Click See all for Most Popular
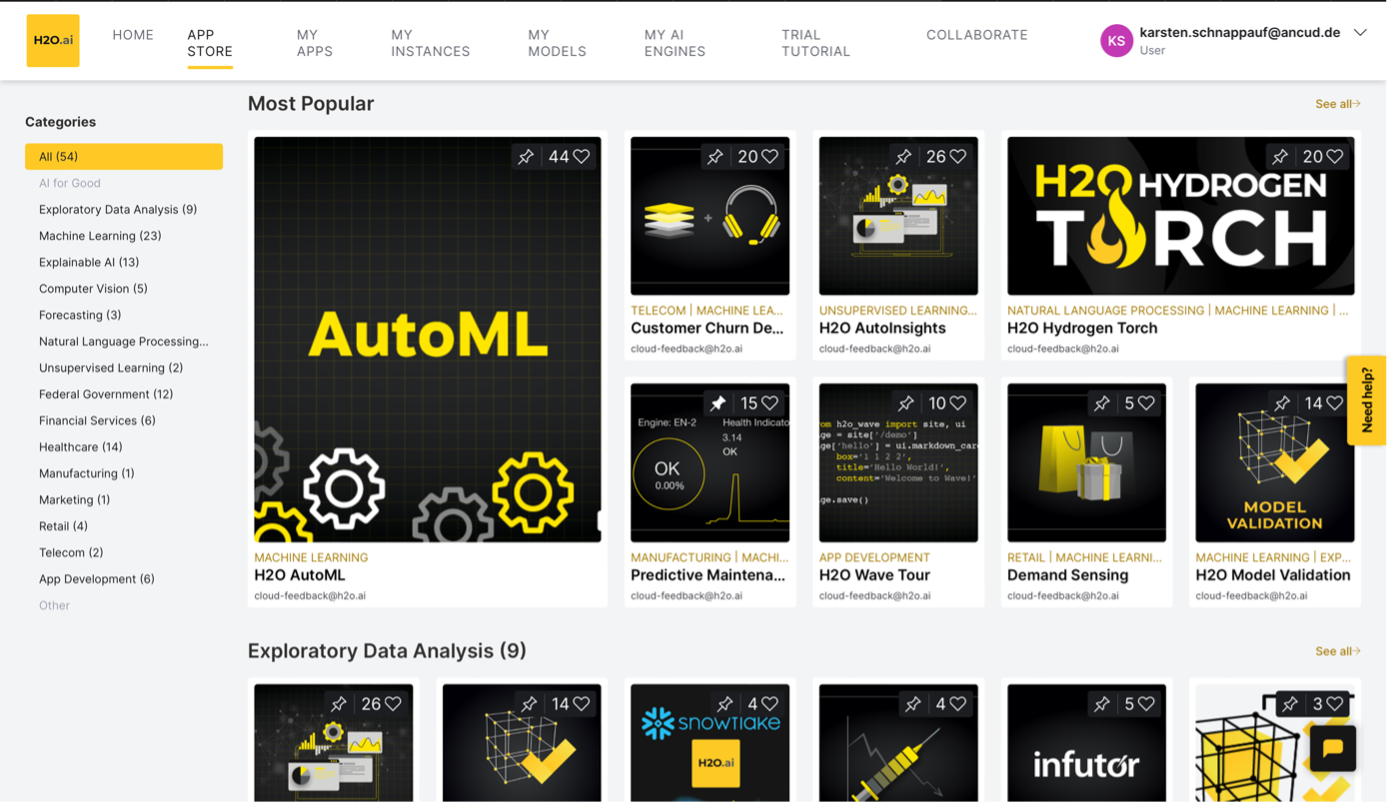The height and width of the screenshot is (806, 1390). (x=1337, y=103)
